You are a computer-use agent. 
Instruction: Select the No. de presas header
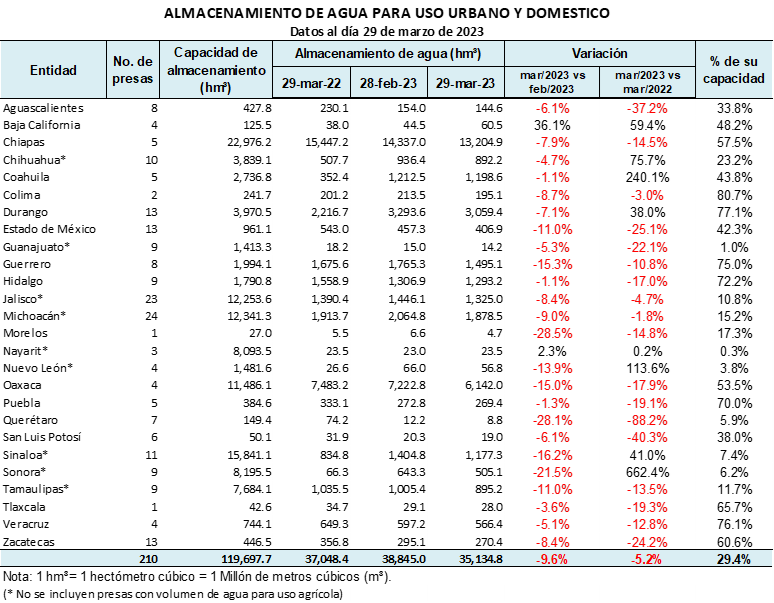tap(132, 70)
